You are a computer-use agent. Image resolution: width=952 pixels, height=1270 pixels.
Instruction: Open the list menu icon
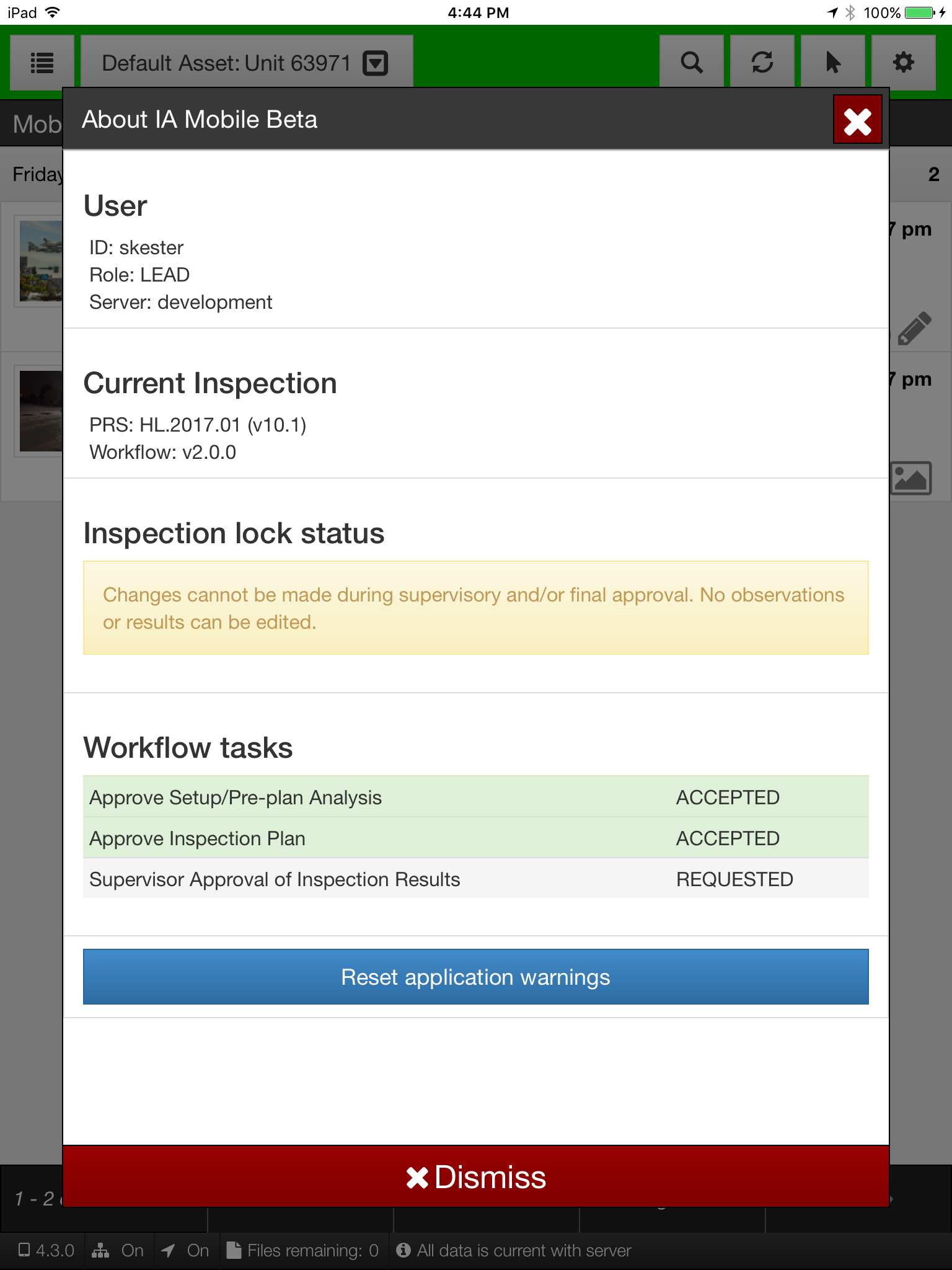[x=42, y=63]
